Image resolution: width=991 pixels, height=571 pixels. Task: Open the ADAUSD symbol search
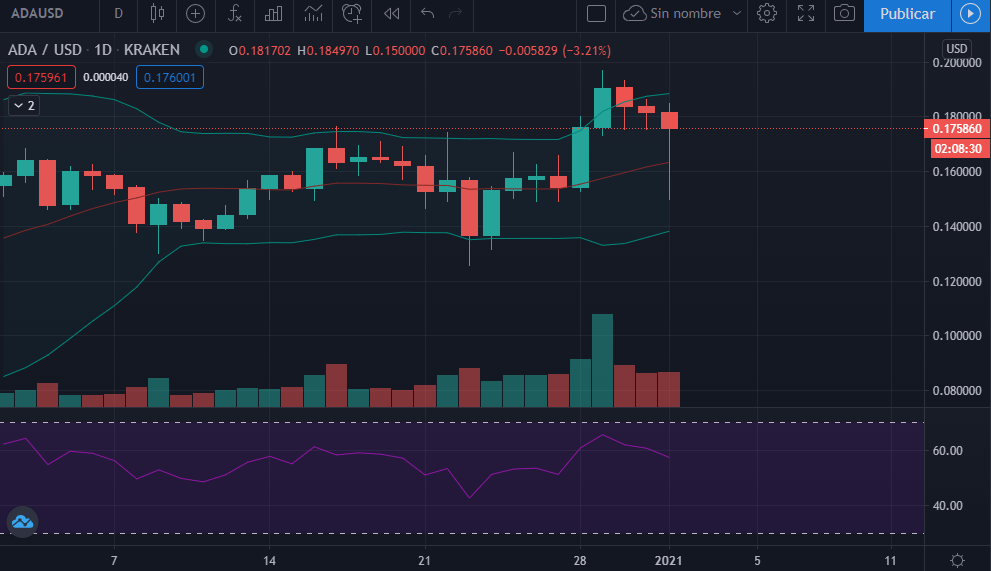[37, 13]
